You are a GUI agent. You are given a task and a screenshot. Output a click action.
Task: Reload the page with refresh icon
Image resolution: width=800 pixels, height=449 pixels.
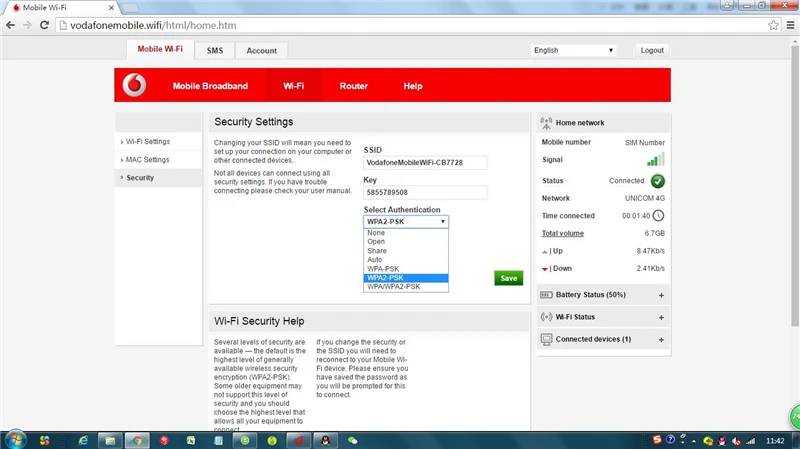pos(44,25)
